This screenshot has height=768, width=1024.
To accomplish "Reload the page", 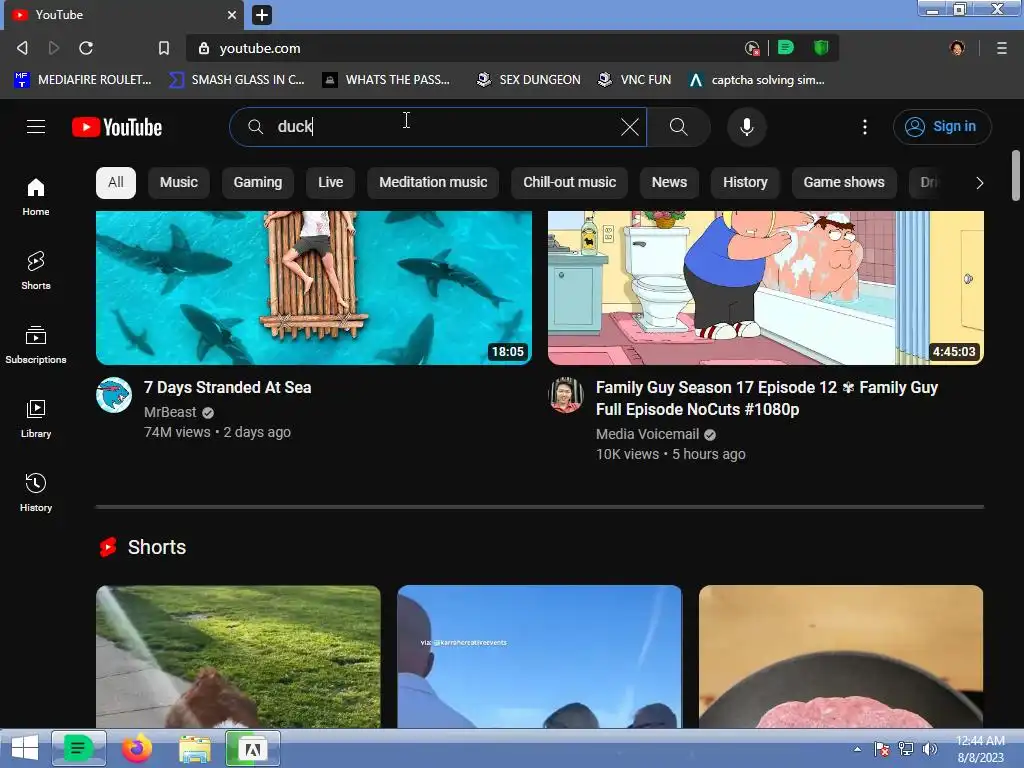I will [x=86, y=48].
